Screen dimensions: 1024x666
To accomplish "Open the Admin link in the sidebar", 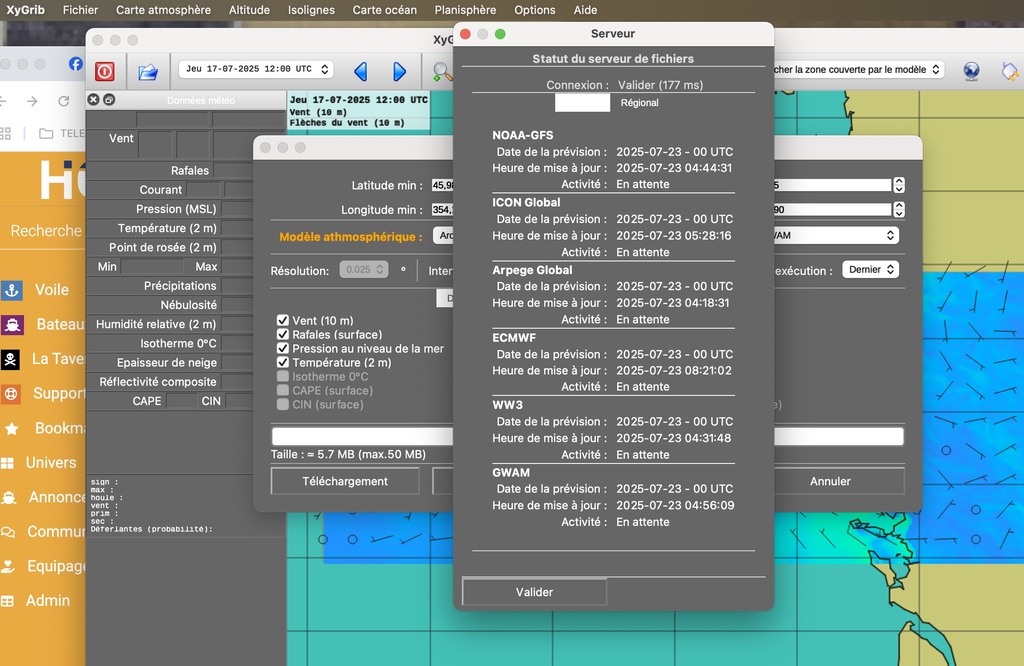I will point(48,601).
